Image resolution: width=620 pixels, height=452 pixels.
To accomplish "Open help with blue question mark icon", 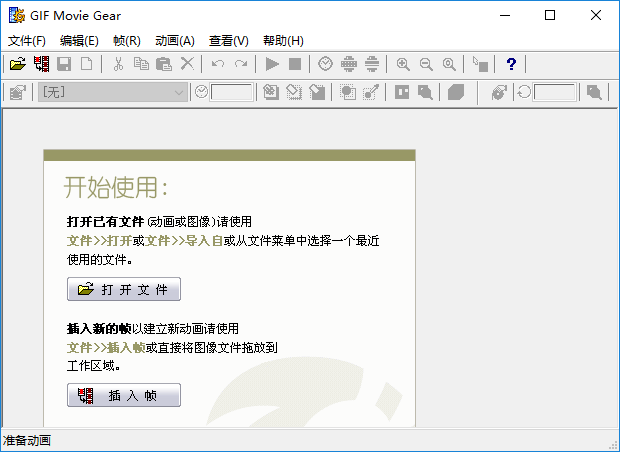I will coord(511,64).
